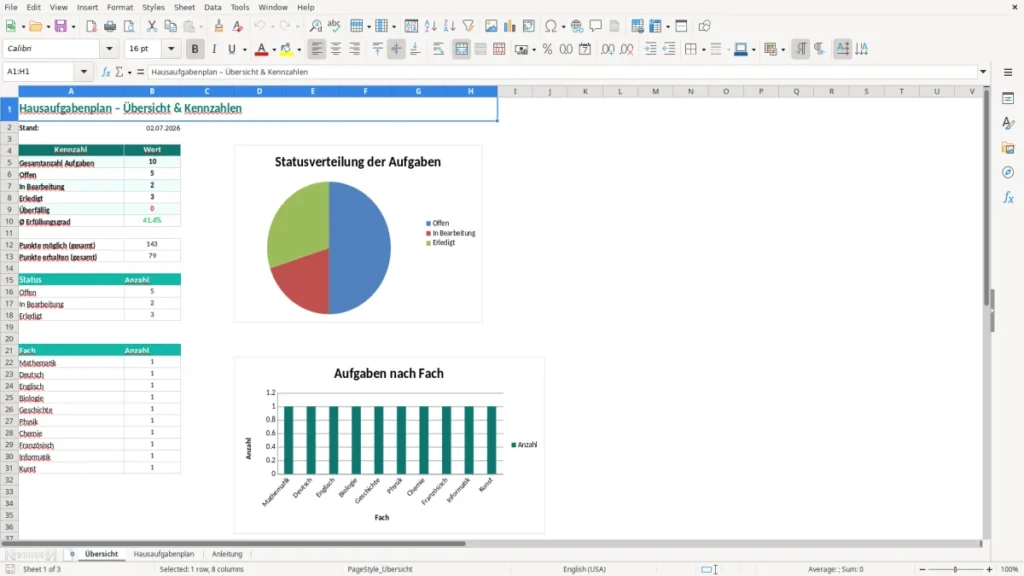Toggle Align Right
The height and width of the screenshot is (576, 1024).
(x=355, y=49)
